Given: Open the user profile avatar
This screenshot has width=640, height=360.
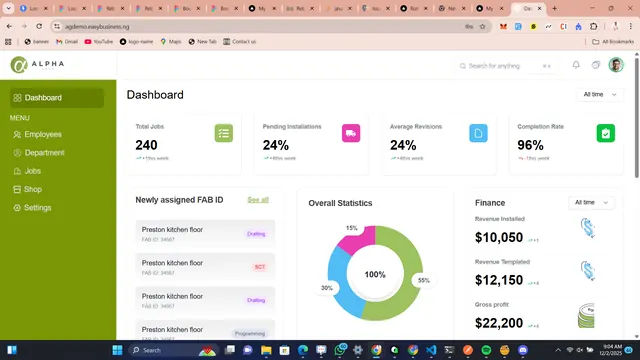Looking at the screenshot, I should point(616,64).
